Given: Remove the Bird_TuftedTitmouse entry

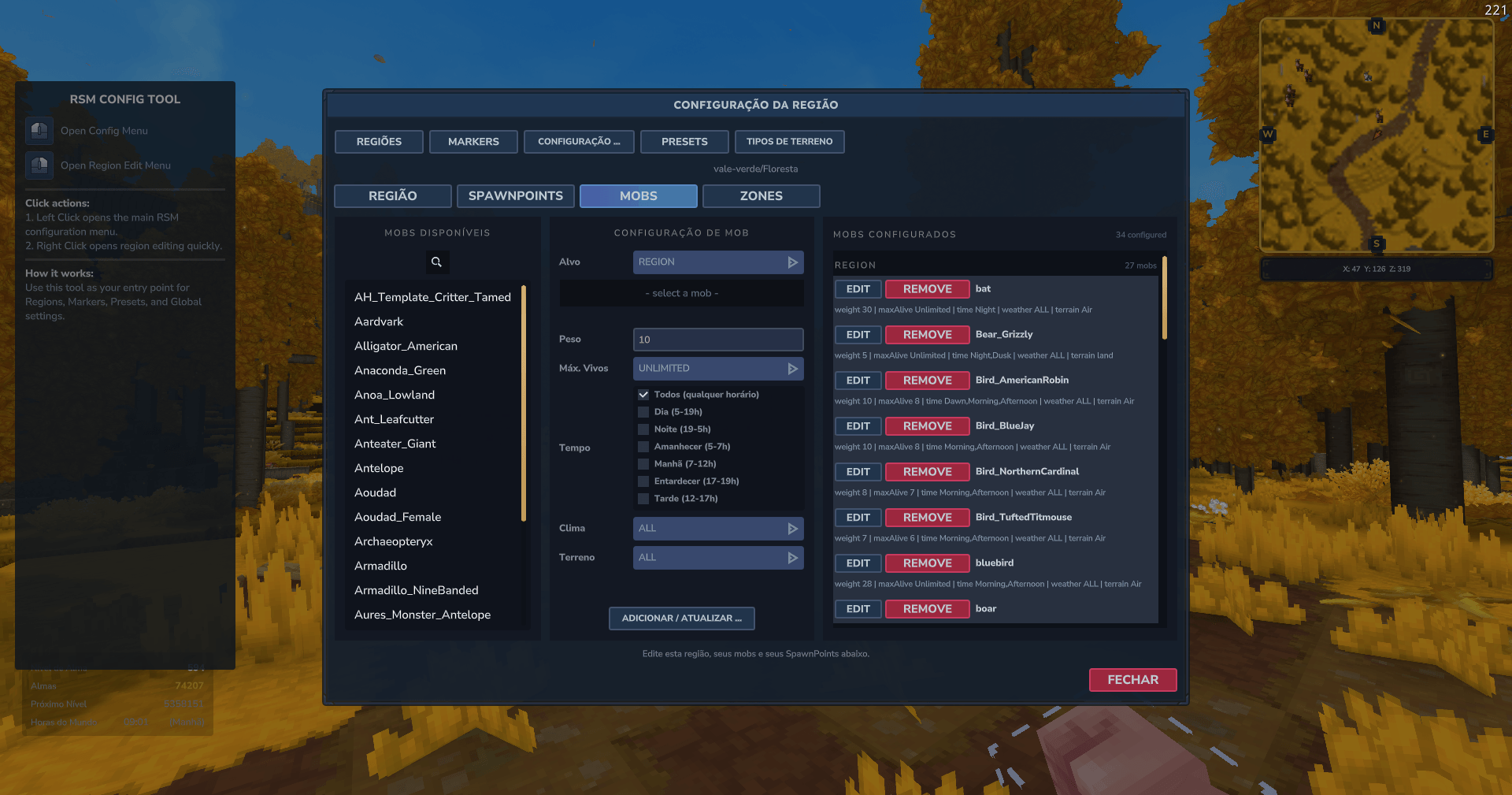Looking at the screenshot, I should coord(927,518).
